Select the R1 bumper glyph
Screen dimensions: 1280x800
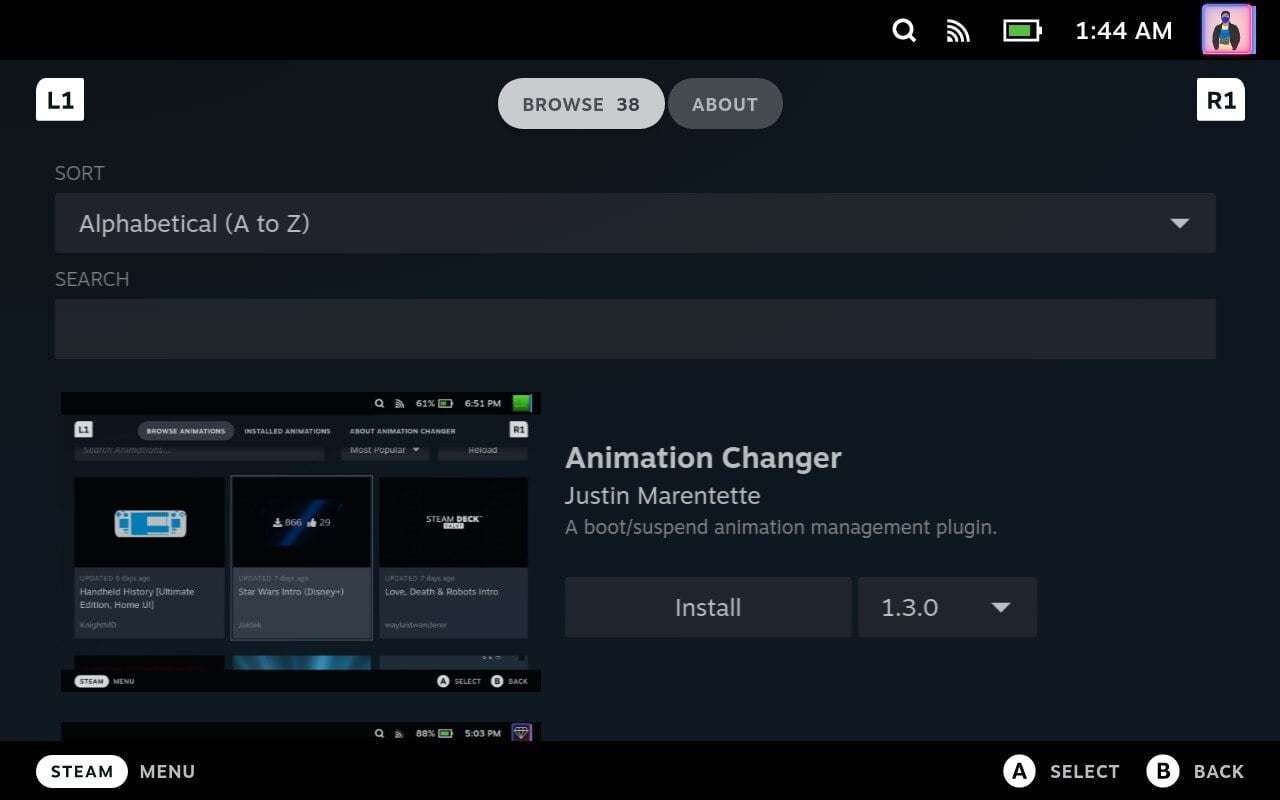pos(1221,100)
